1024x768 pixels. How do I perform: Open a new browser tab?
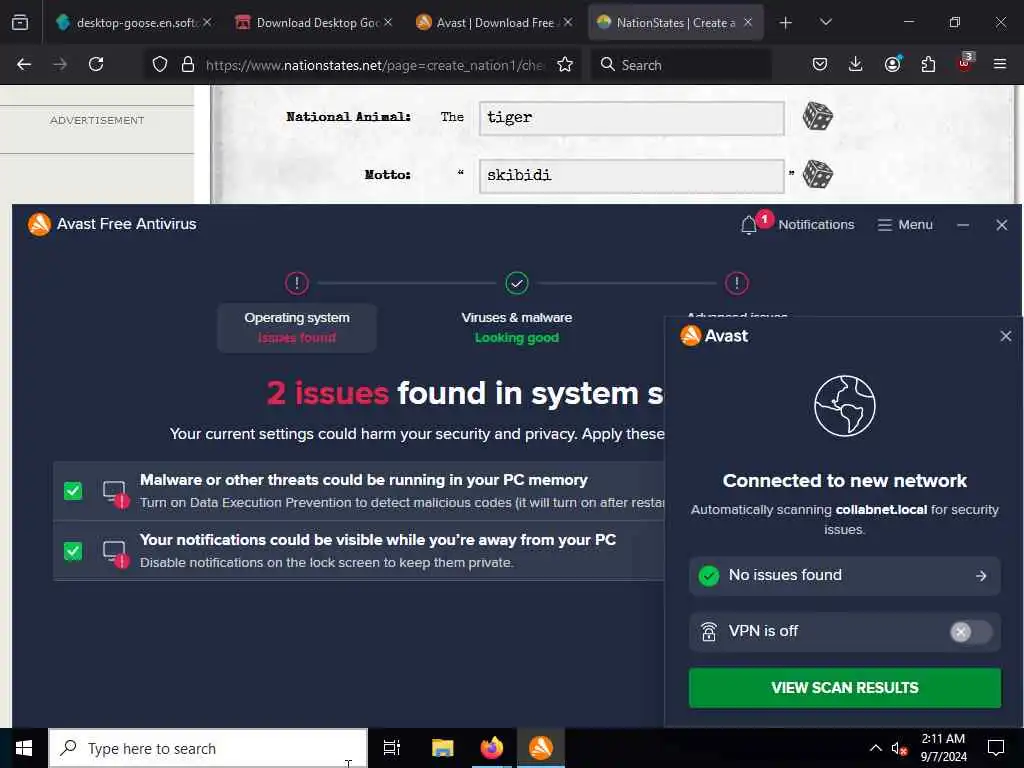pyautogui.click(x=786, y=22)
